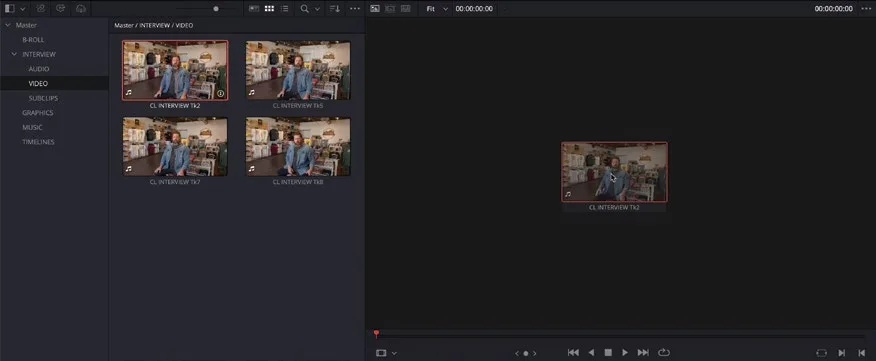The image size is (876, 361).
Task: Toggle loop playback
Action: pos(664,353)
